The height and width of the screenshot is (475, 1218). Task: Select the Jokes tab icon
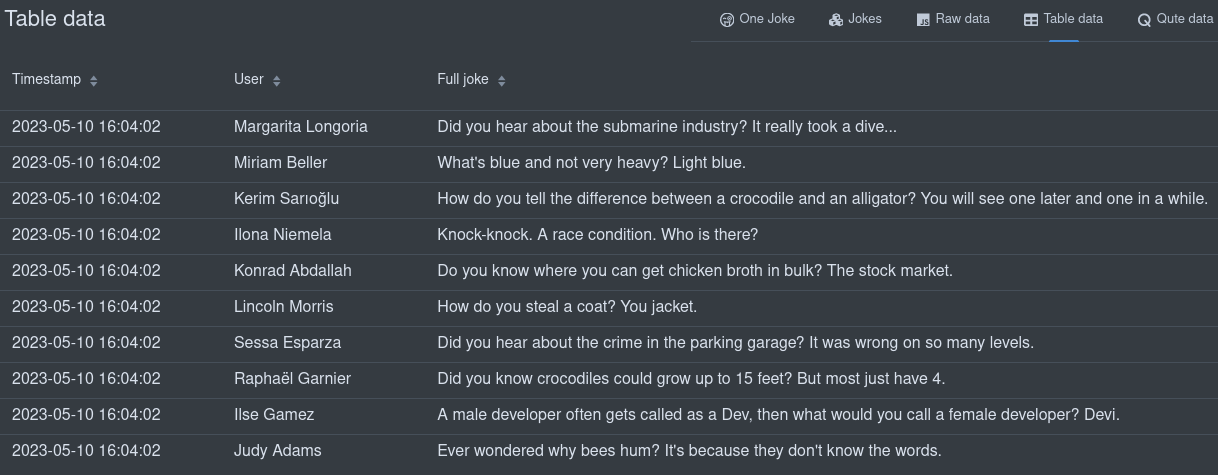836,19
